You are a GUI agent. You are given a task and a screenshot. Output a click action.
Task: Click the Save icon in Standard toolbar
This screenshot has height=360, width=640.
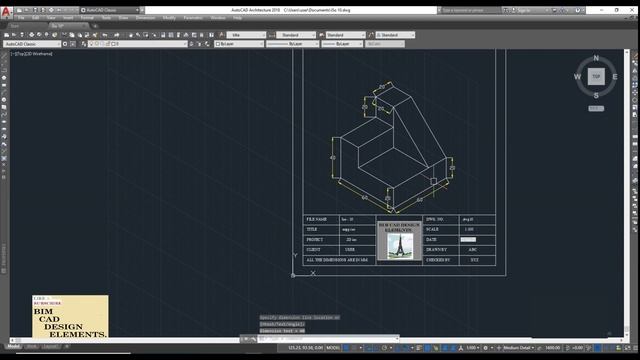tap(22, 35)
